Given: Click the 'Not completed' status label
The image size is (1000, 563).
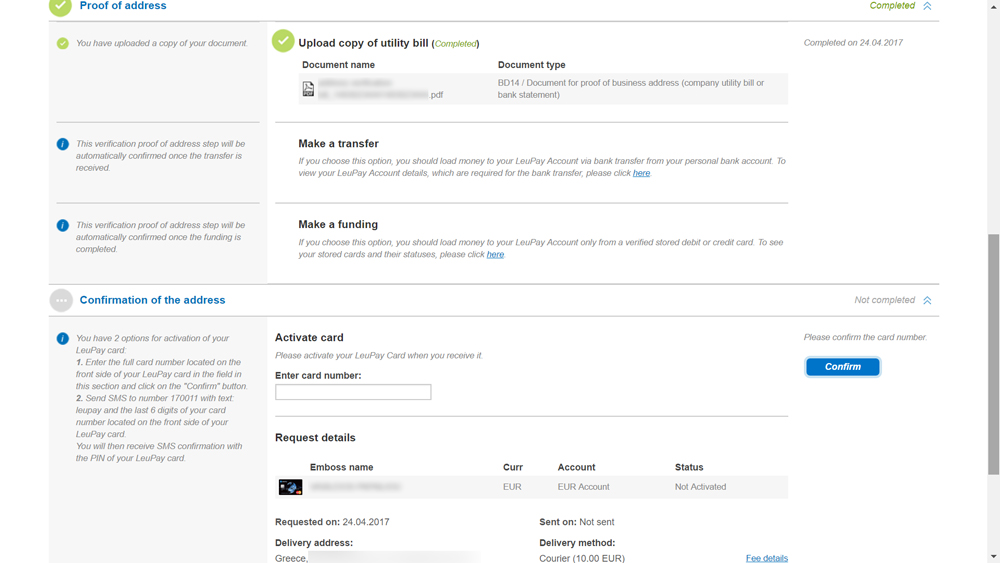Looking at the screenshot, I should click(x=884, y=300).
